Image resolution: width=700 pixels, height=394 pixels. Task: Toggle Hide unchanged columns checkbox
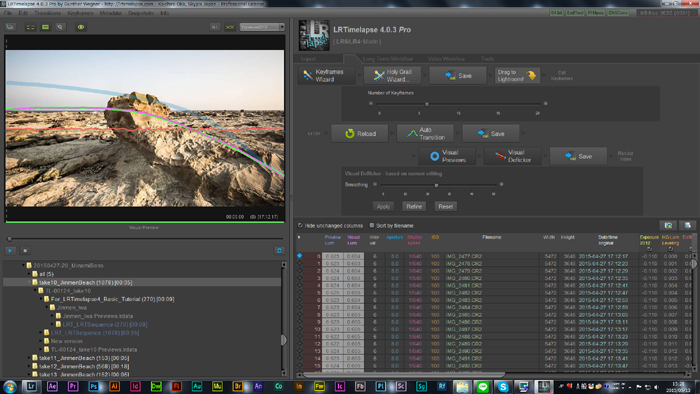(300, 225)
